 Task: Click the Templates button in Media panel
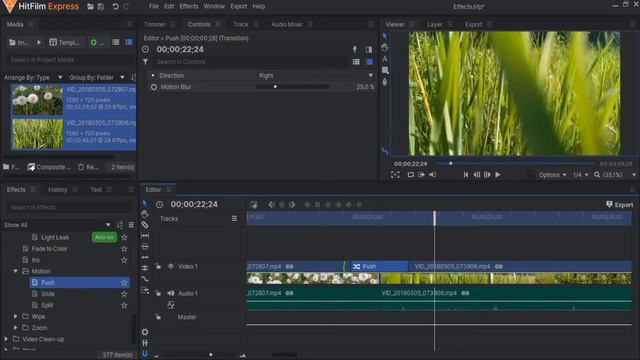coord(65,42)
